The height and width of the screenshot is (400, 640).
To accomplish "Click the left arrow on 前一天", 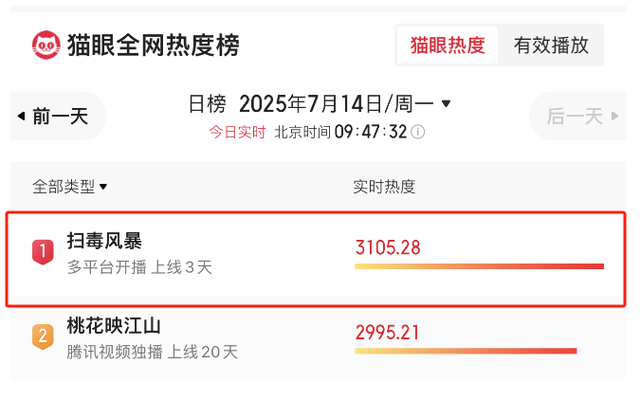I will [20, 117].
